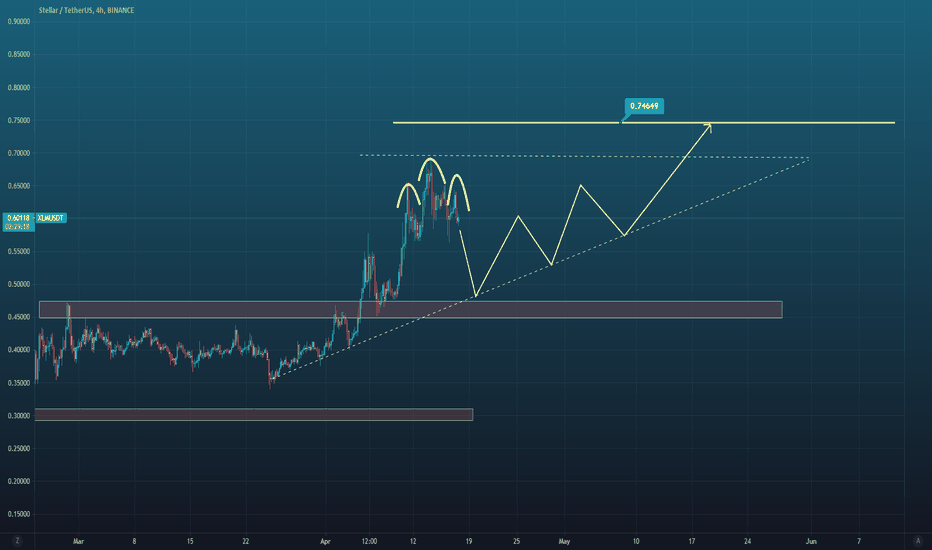Click the 0.65000 price axis label
The width and height of the screenshot is (932, 550).
(x=18, y=186)
